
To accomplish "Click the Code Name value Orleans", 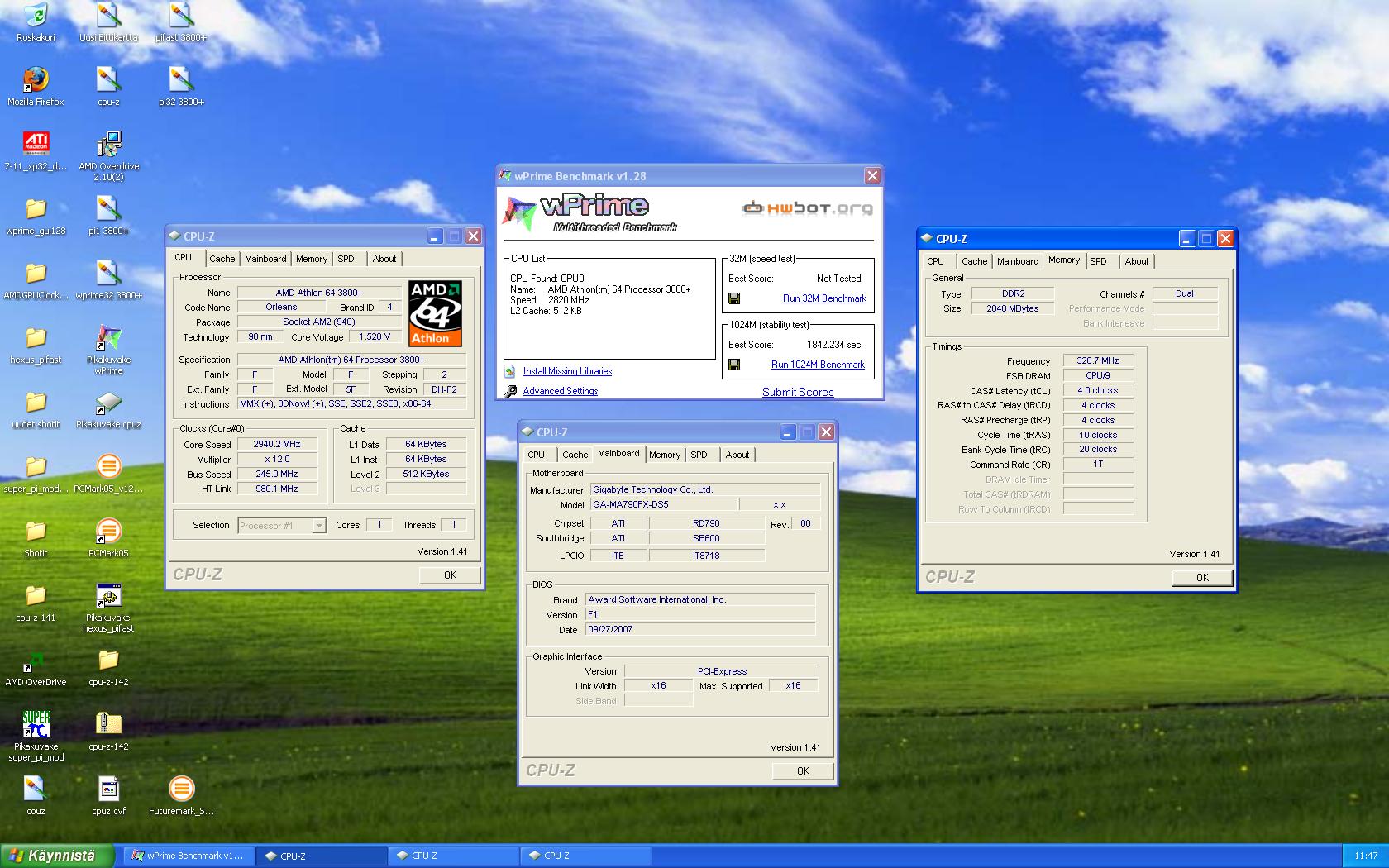I will pos(281,307).
